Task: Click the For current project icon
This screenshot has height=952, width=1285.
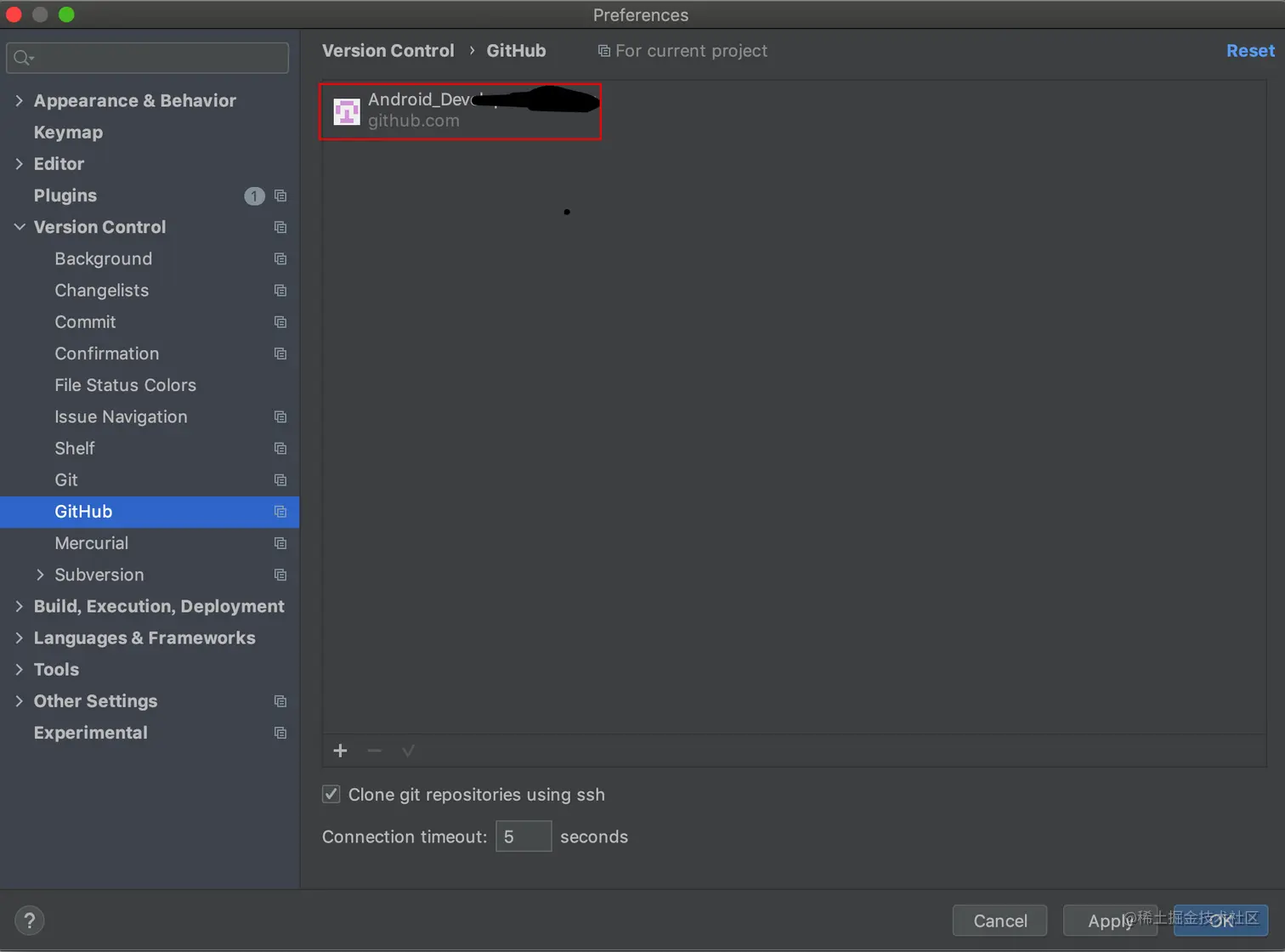Action: [603, 51]
